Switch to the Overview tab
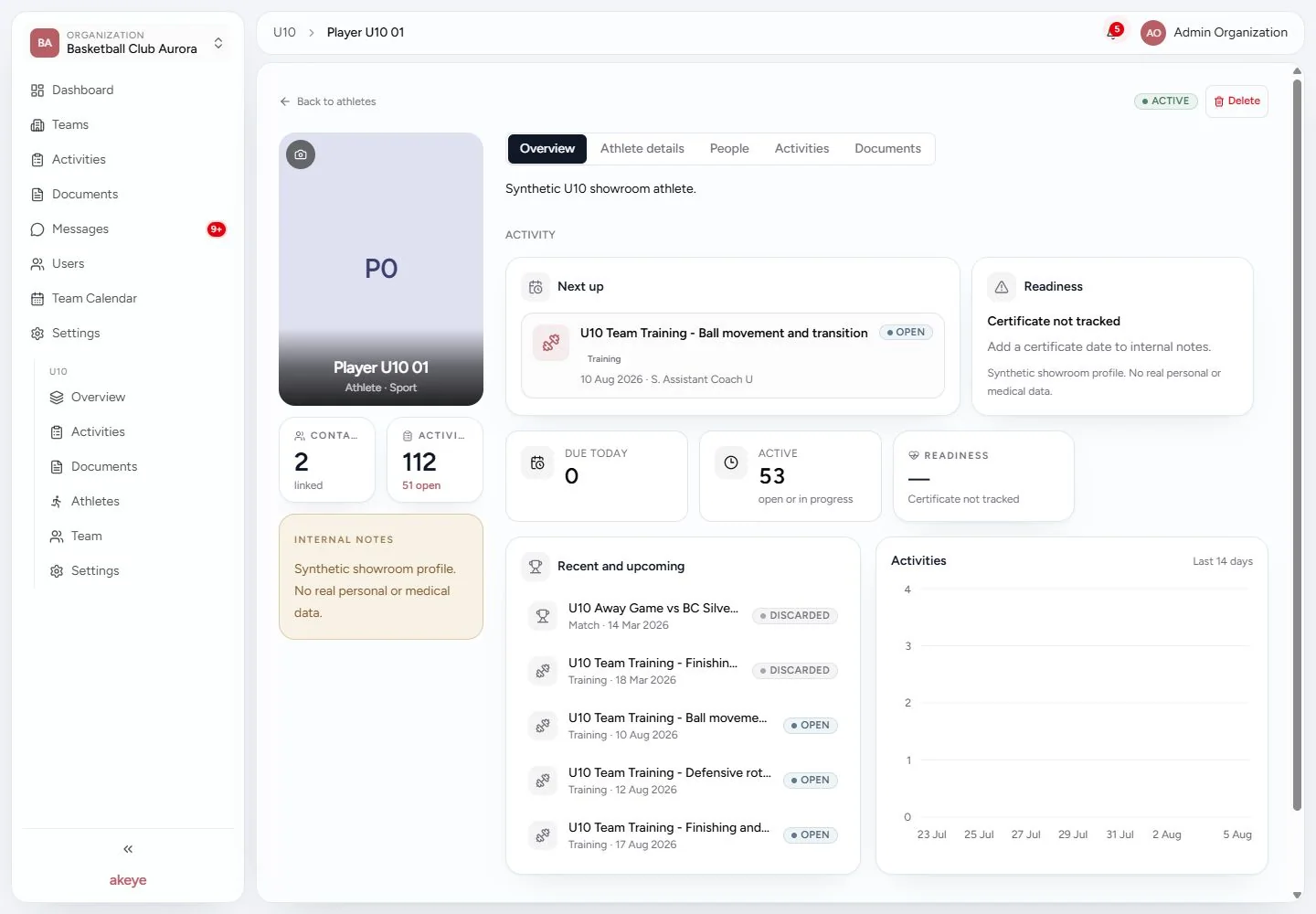 pyautogui.click(x=547, y=149)
